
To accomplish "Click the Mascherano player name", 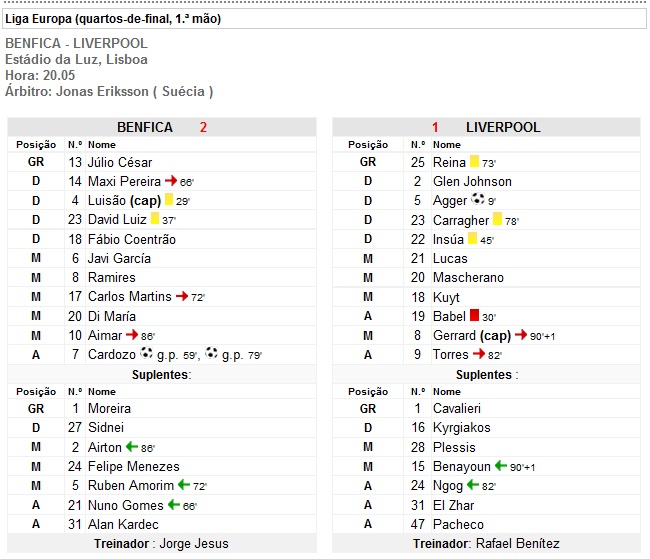I will [468, 277].
